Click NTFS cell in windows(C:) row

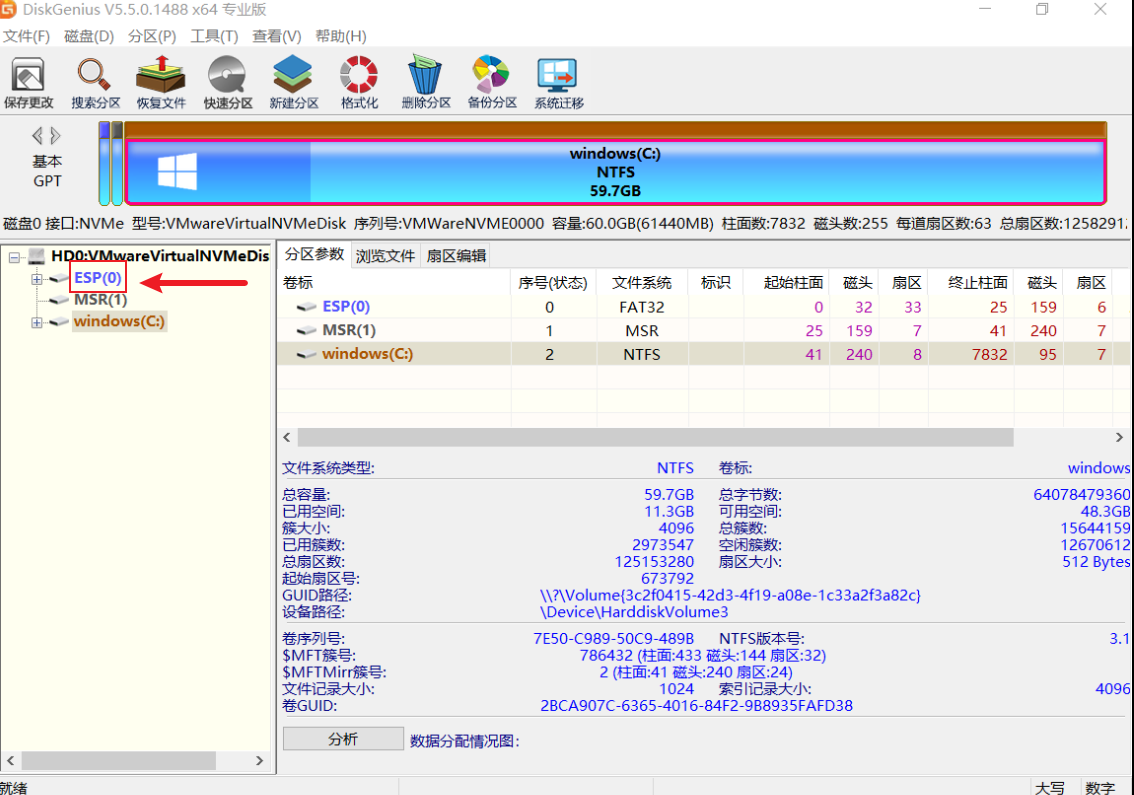pyautogui.click(x=642, y=354)
